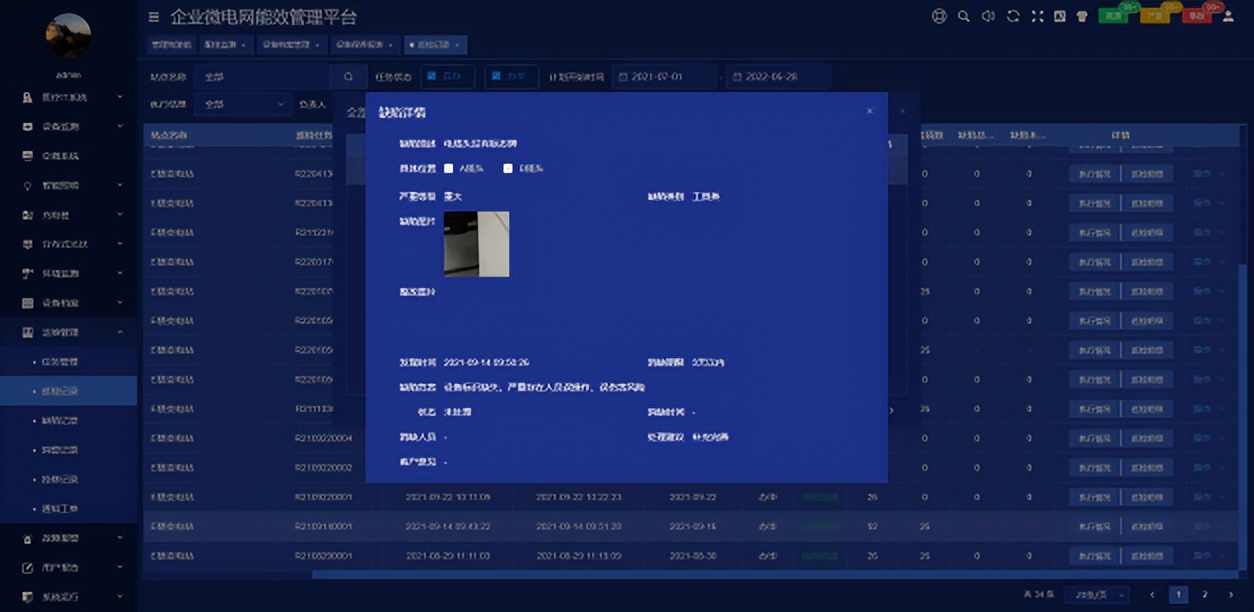Check the second location checkbox in the defect dialog
The width and height of the screenshot is (1254, 612).
[506, 169]
